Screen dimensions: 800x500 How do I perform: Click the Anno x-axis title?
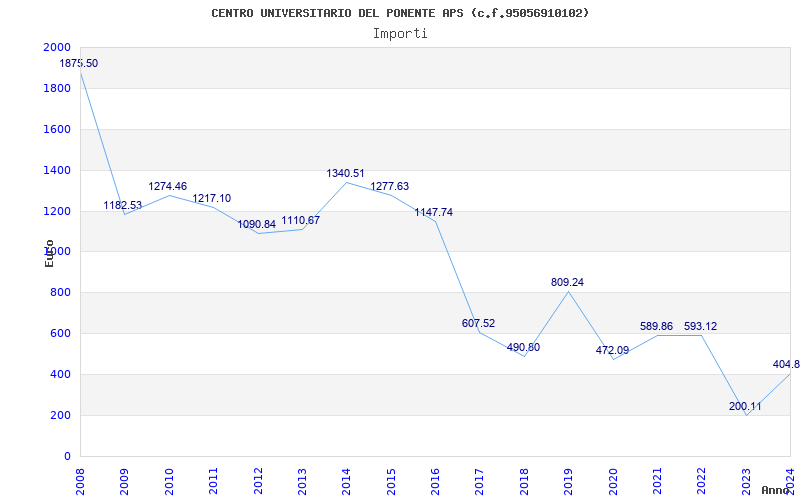coord(775,490)
